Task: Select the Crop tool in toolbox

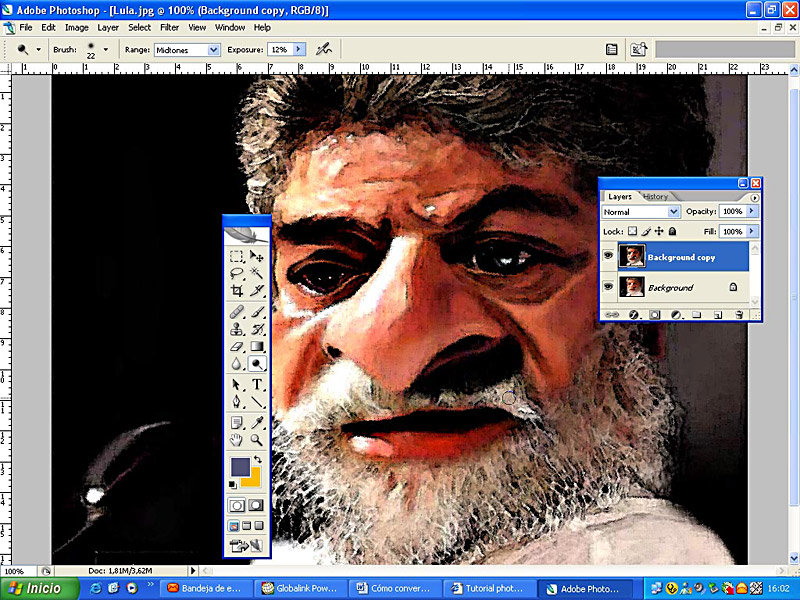Action: (x=237, y=291)
